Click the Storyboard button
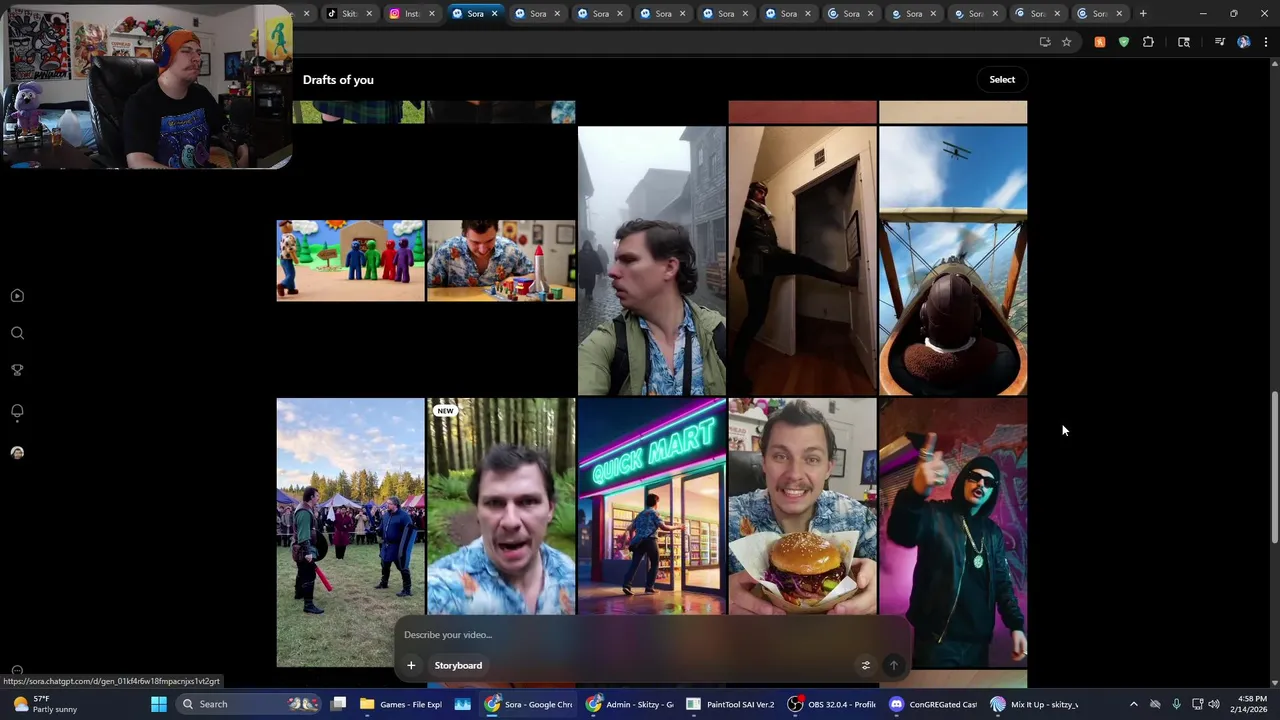1280x720 pixels. [458, 665]
